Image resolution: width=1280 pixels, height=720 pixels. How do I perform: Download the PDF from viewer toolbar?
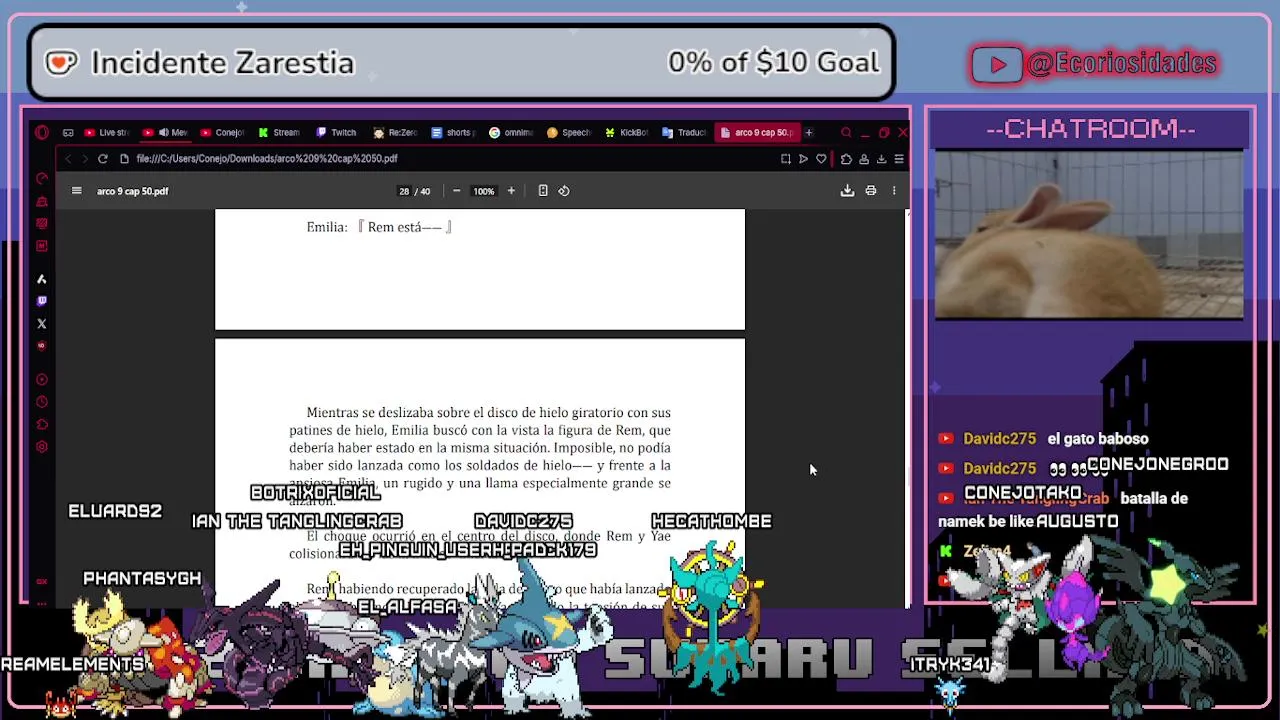pyautogui.click(x=847, y=191)
